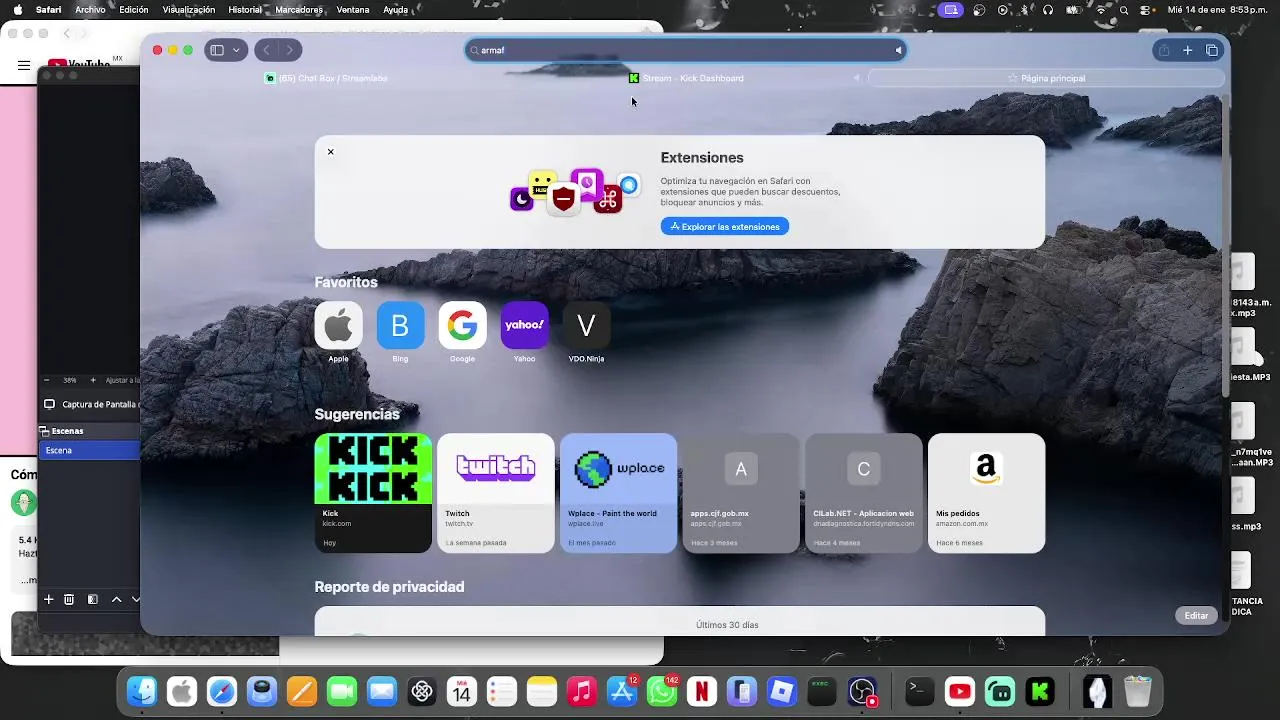Open the Ayuda menu
Image resolution: width=1280 pixels, height=720 pixels.
(395, 10)
